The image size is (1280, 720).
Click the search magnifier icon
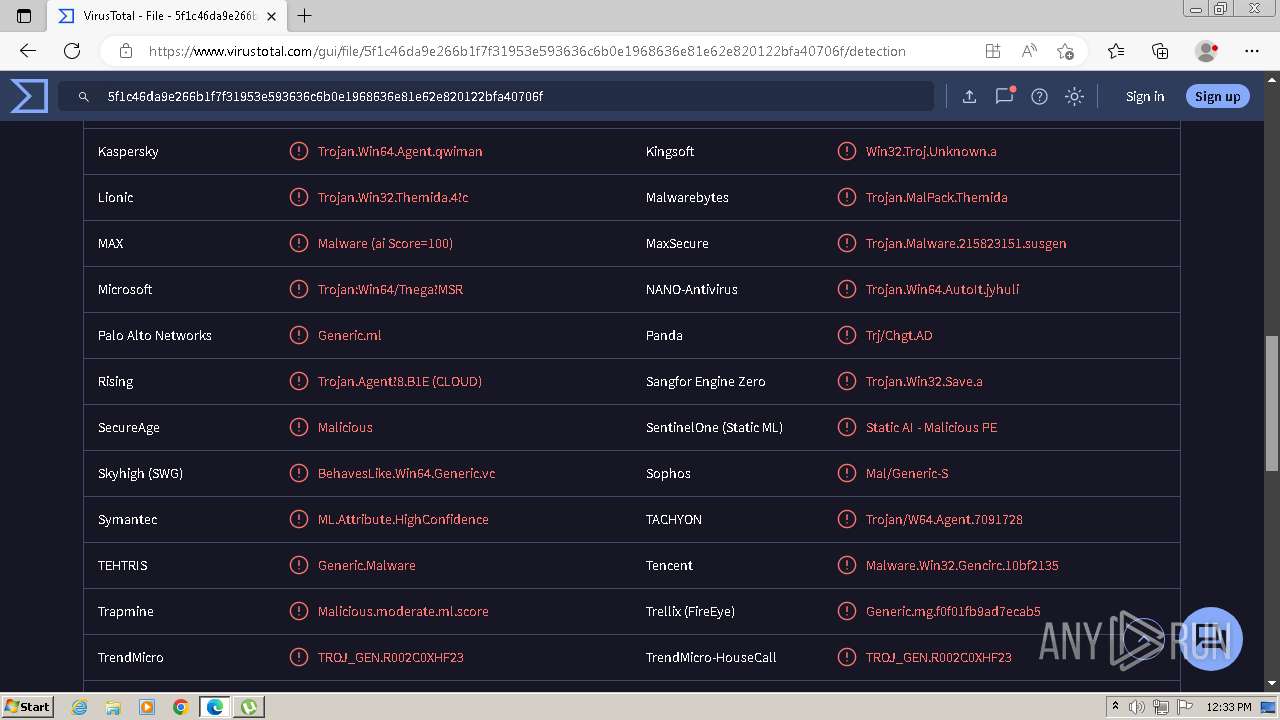pos(84,97)
